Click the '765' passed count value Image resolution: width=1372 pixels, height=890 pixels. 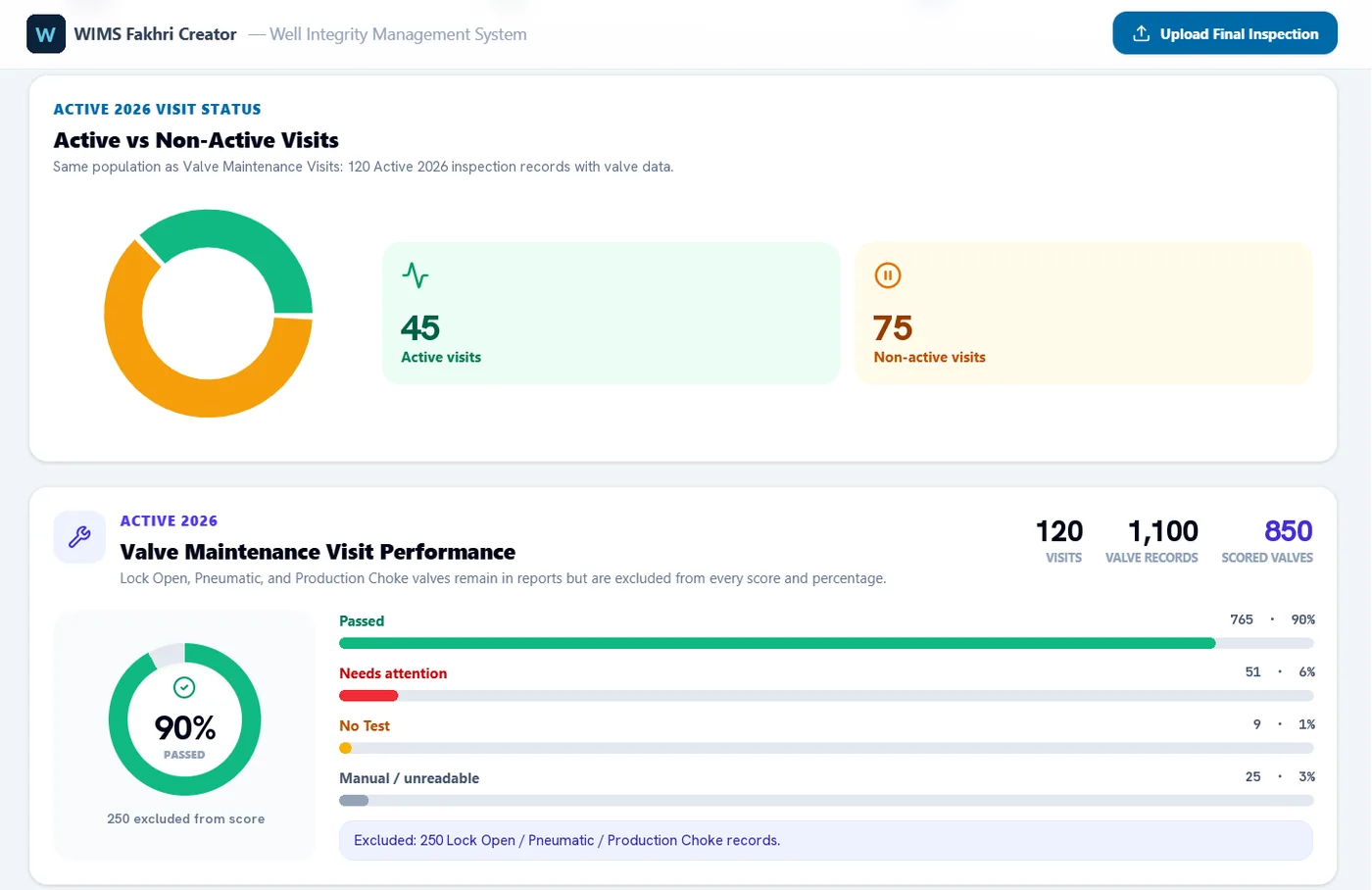pos(1242,619)
